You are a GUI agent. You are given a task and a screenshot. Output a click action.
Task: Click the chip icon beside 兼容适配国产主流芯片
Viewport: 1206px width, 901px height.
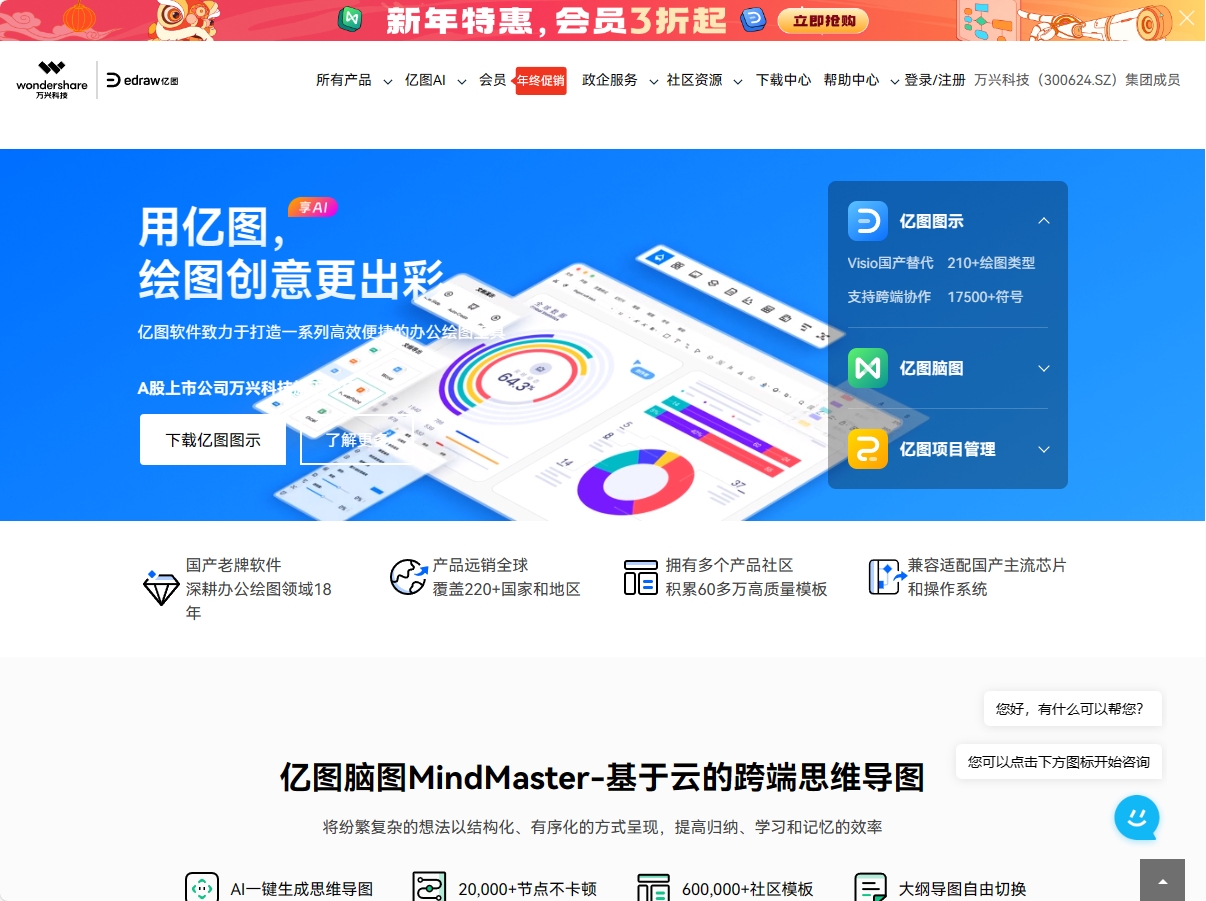[884, 577]
